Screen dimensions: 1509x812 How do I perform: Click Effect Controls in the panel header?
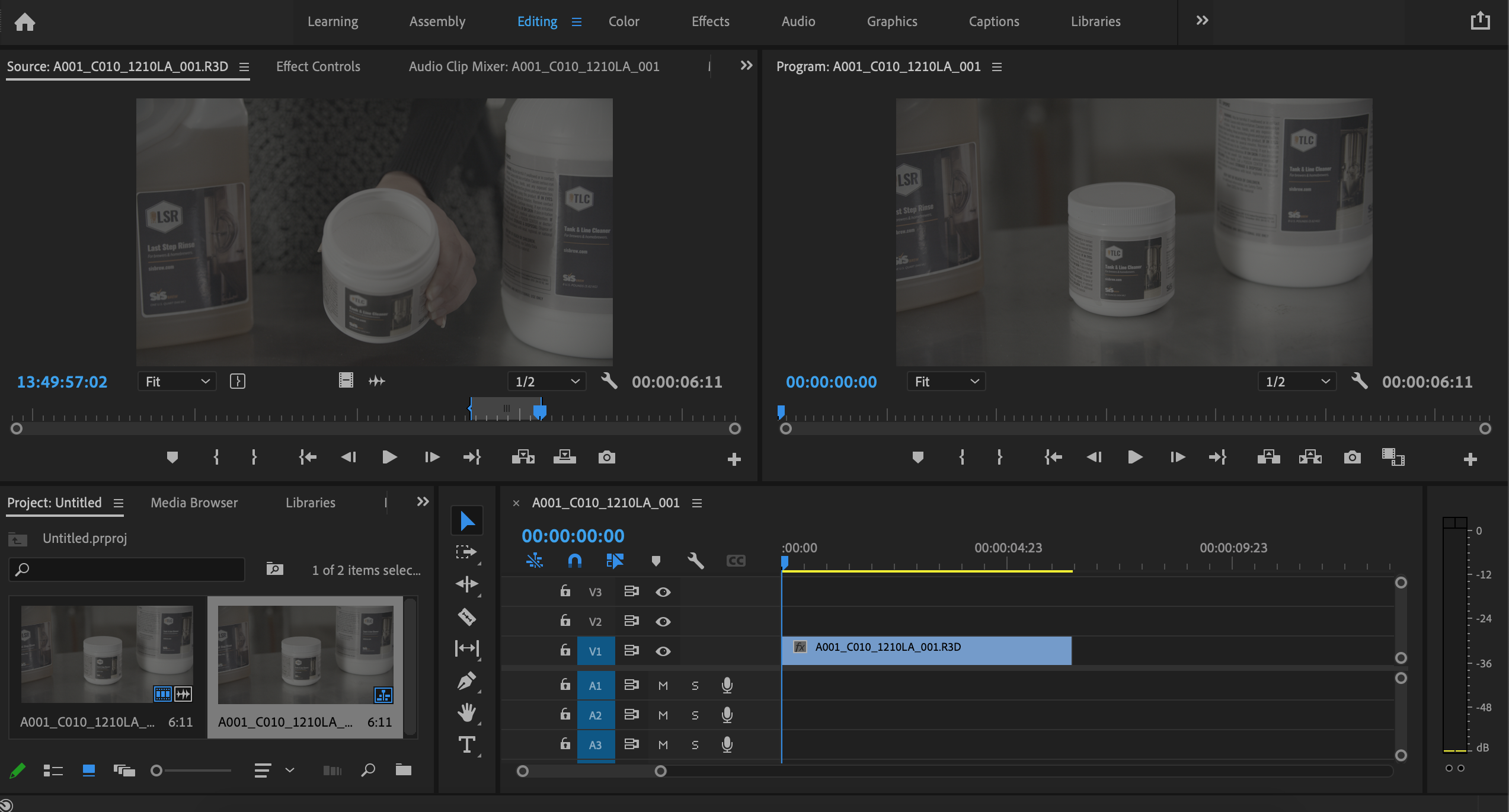[x=317, y=66]
